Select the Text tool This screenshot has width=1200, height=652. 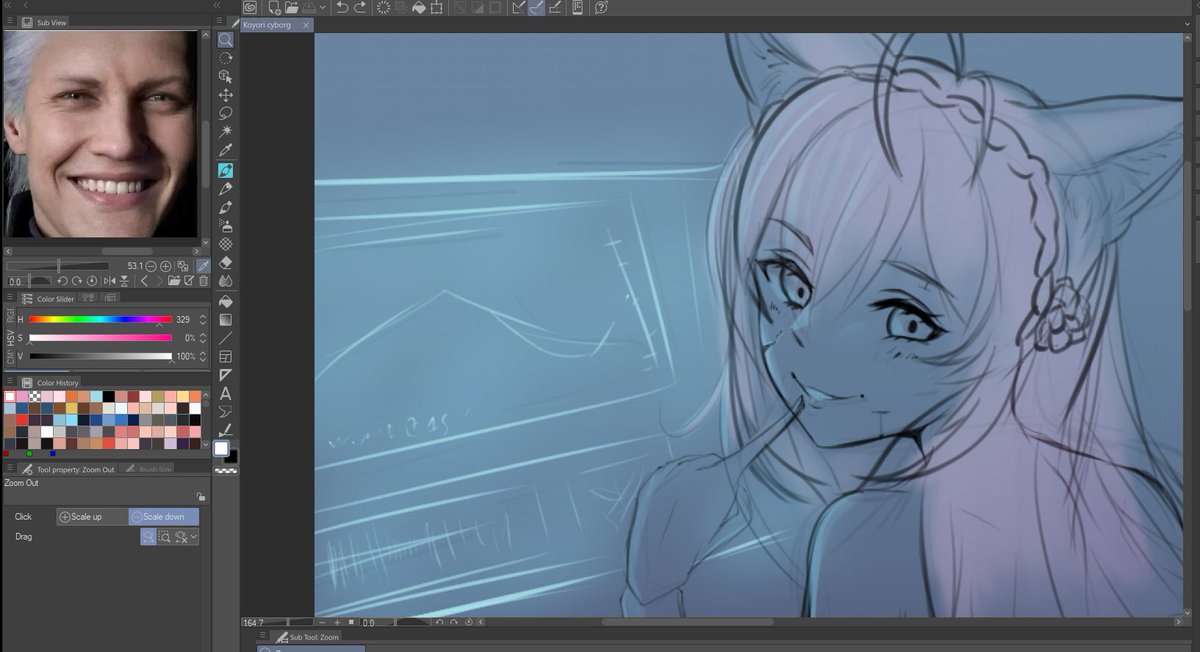[226, 394]
